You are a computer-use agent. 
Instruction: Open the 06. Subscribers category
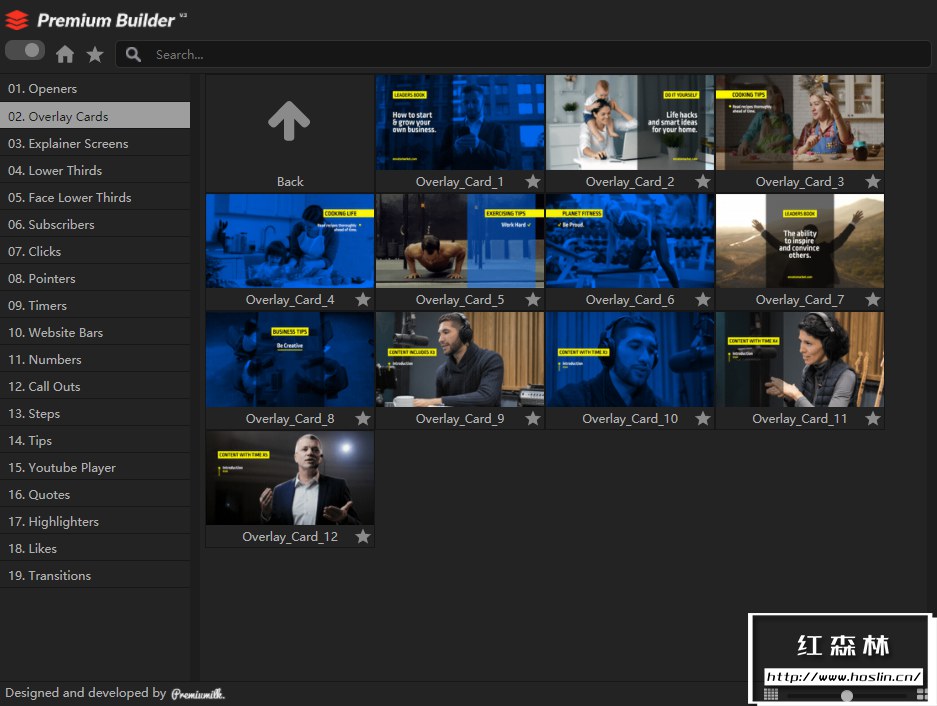pyautogui.click(x=95, y=224)
